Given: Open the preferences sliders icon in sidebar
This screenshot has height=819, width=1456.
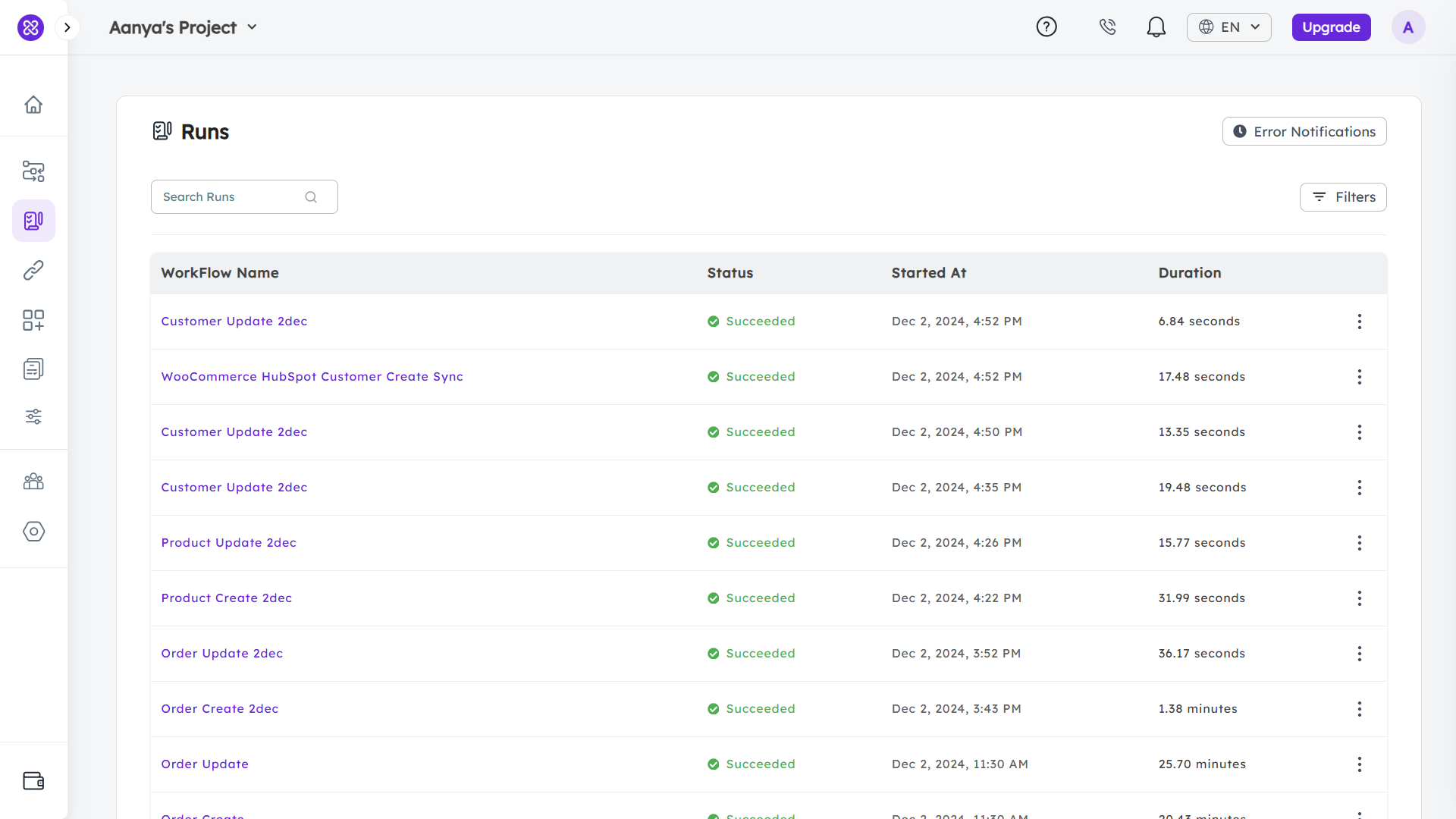Looking at the screenshot, I should pyautogui.click(x=33, y=416).
